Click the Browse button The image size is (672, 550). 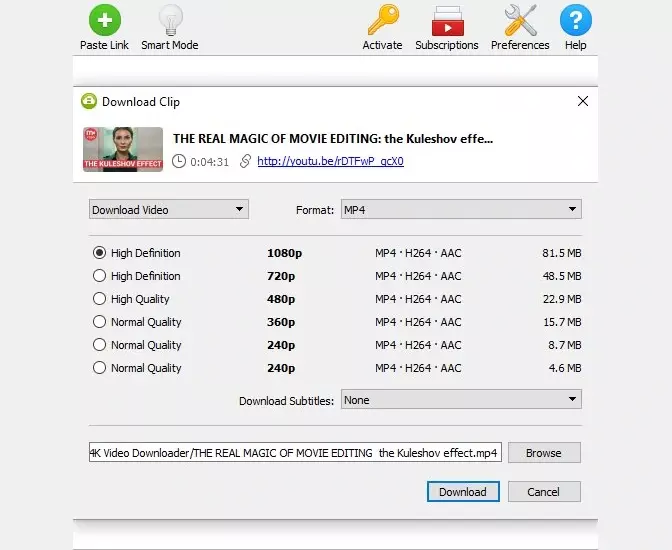point(544,453)
